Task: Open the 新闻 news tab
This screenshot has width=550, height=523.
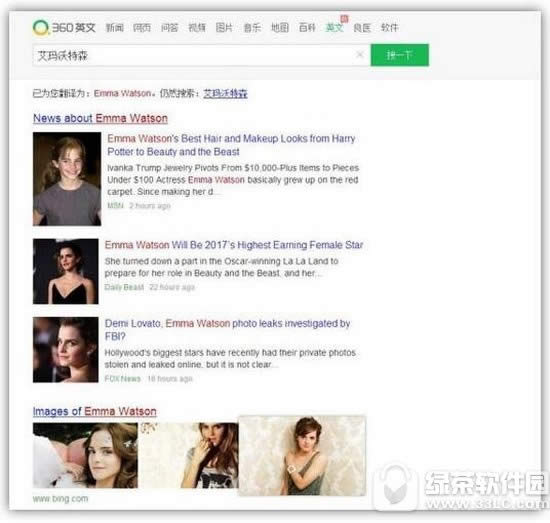Action: (x=115, y=28)
